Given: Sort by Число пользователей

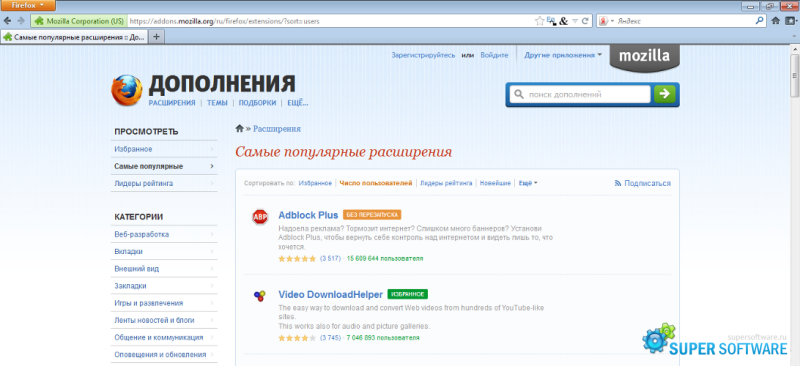Looking at the screenshot, I should [376, 183].
